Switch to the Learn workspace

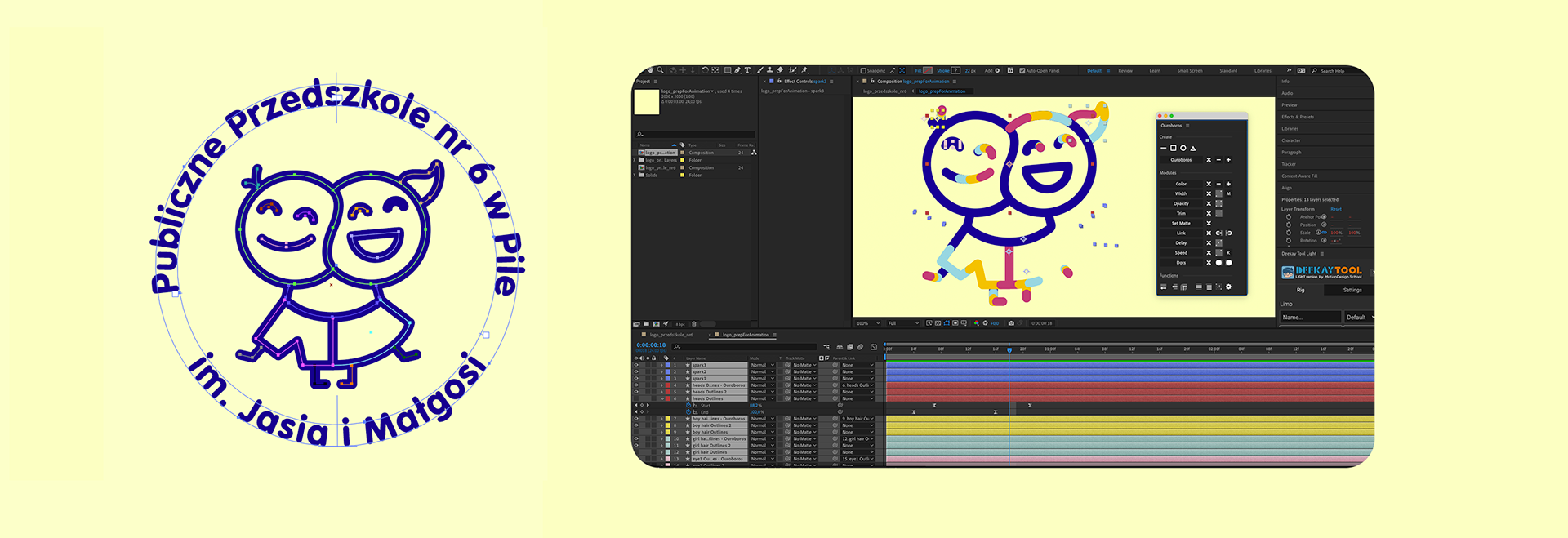(x=1155, y=71)
